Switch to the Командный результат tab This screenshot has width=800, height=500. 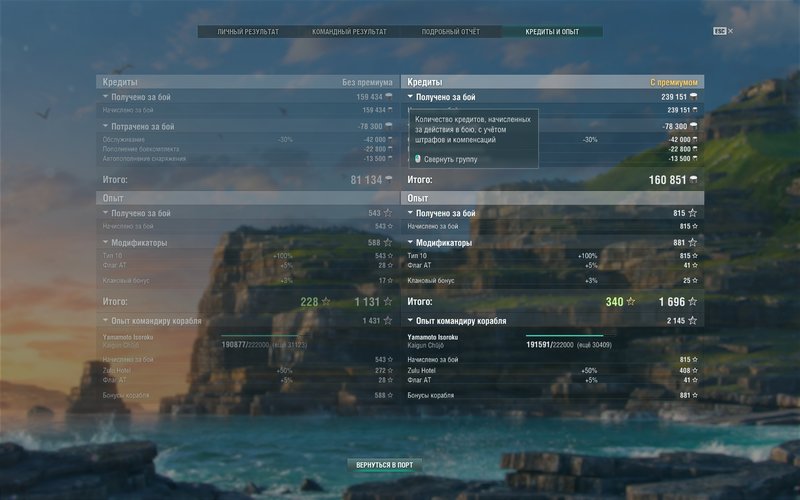pos(349,32)
